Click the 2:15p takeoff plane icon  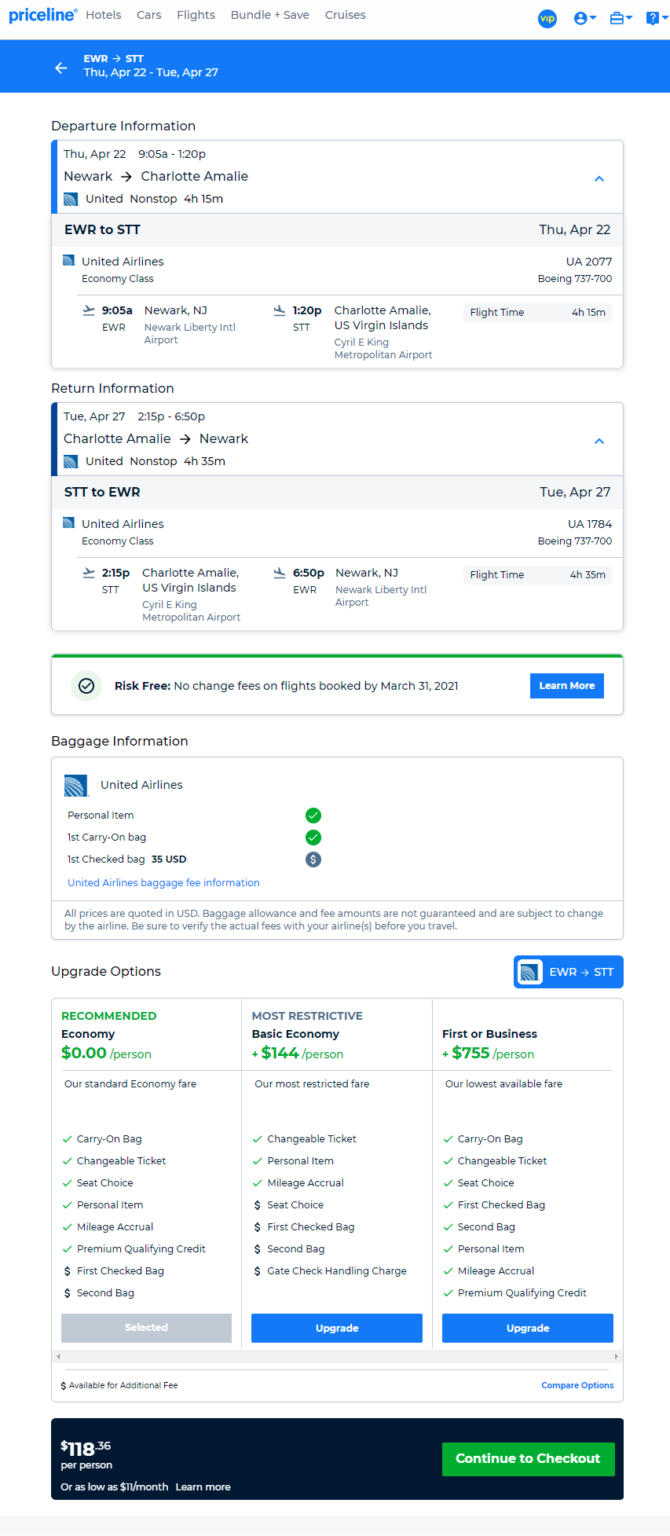pyautogui.click(x=89, y=573)
